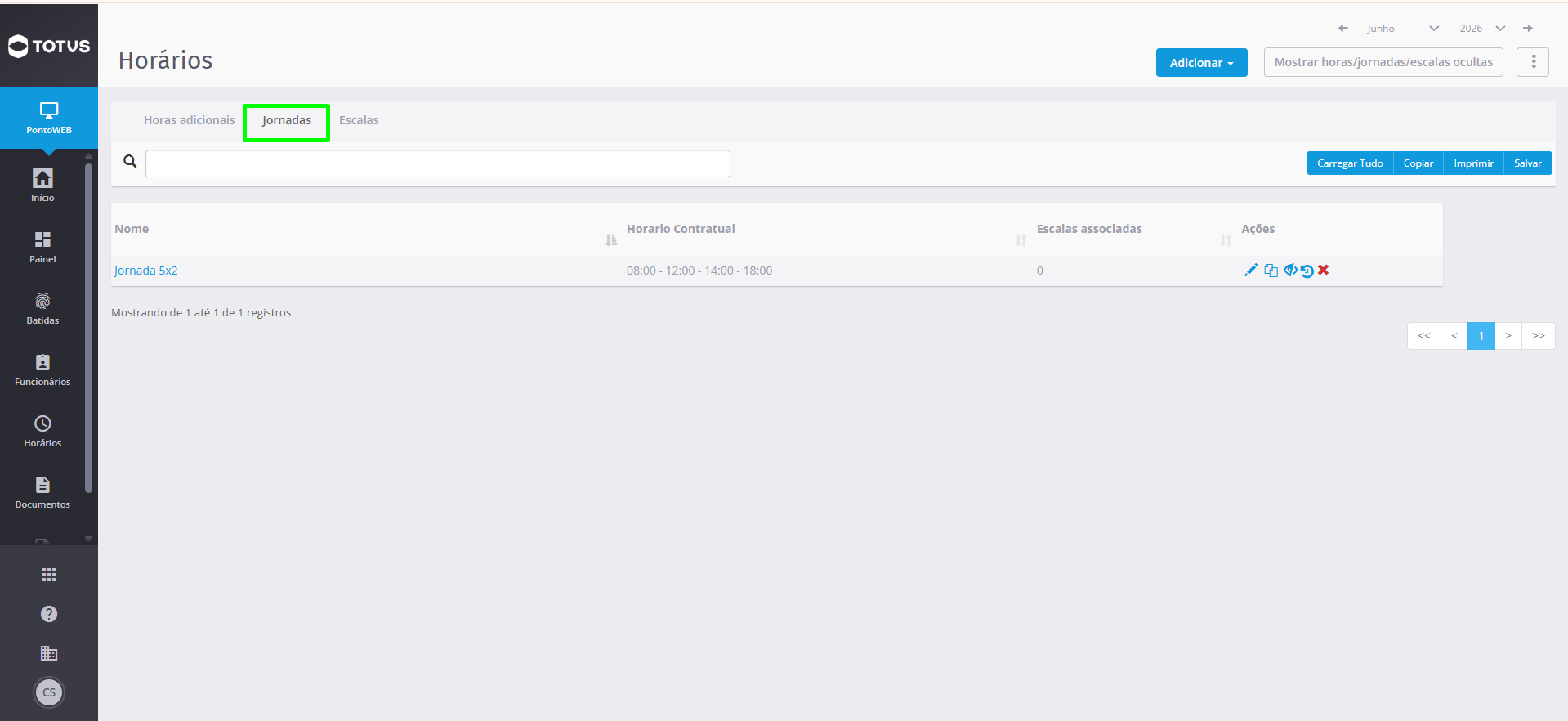Screen dimensions: 1568x721
Task: Focus the table search input field
Action: [x=438, y=163]
